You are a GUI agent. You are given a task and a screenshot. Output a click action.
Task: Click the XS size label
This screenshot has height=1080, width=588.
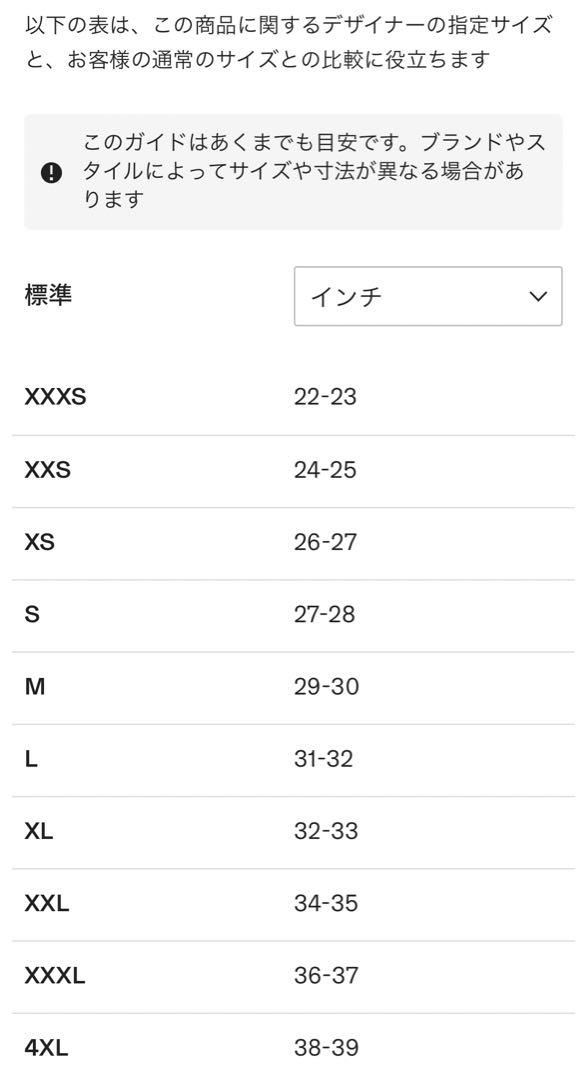click(39, 542)
